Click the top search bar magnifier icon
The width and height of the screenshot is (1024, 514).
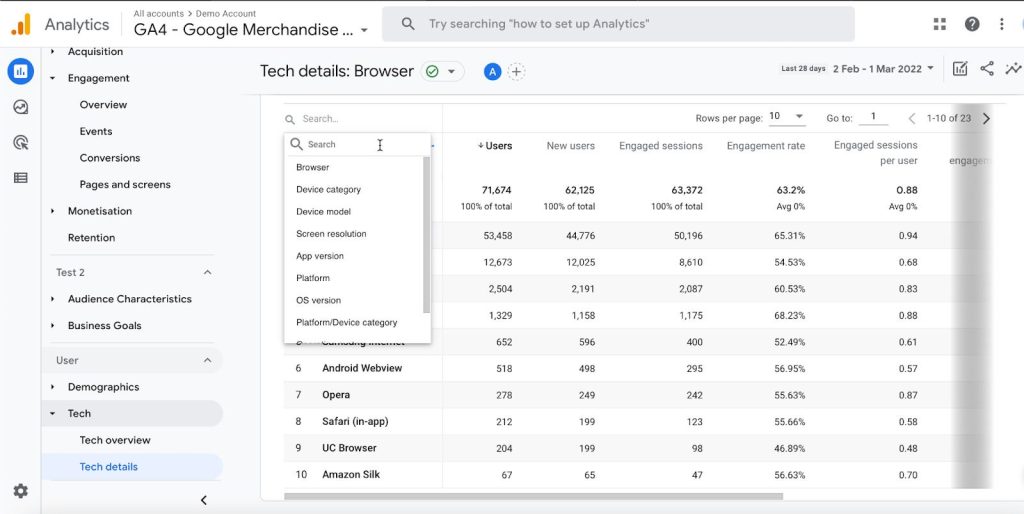tap(408, 24)
